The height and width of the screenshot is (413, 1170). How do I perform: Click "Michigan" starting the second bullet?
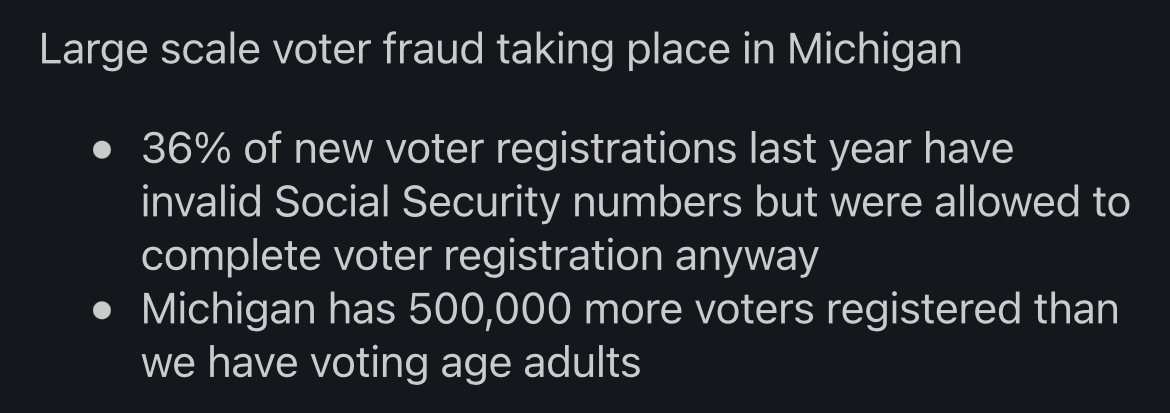coord(228,309)
